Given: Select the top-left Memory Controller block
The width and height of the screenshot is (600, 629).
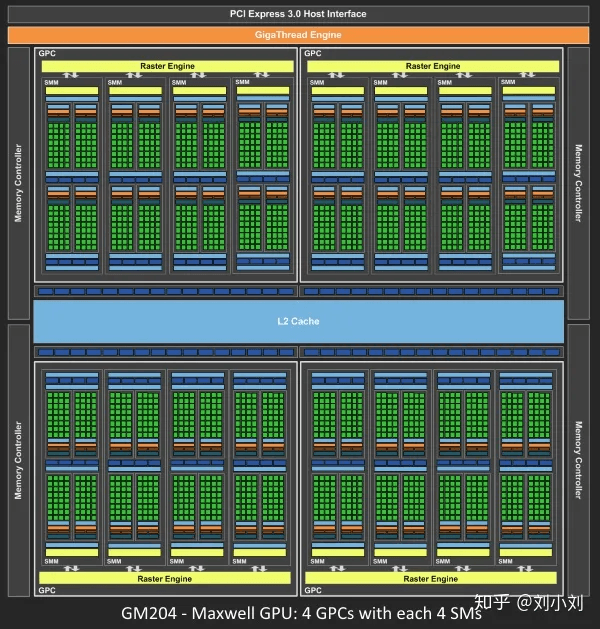Looking at the screenshot, I should pyautogui.click(x=19, y=183).
